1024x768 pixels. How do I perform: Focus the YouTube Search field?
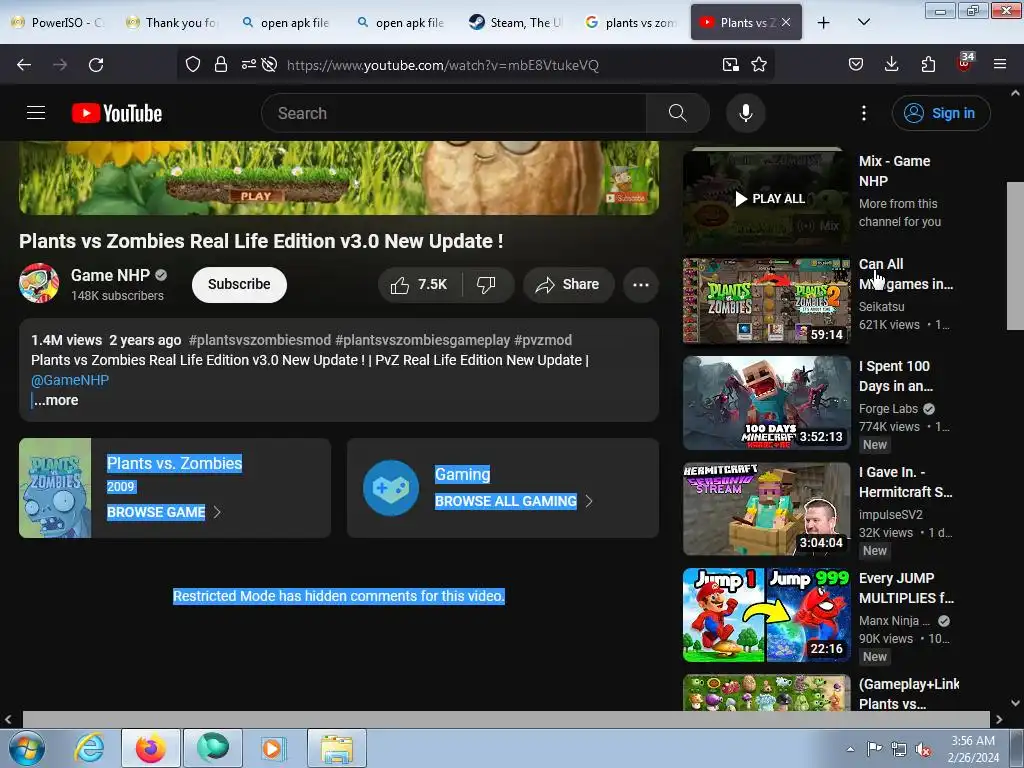[454, 113]
